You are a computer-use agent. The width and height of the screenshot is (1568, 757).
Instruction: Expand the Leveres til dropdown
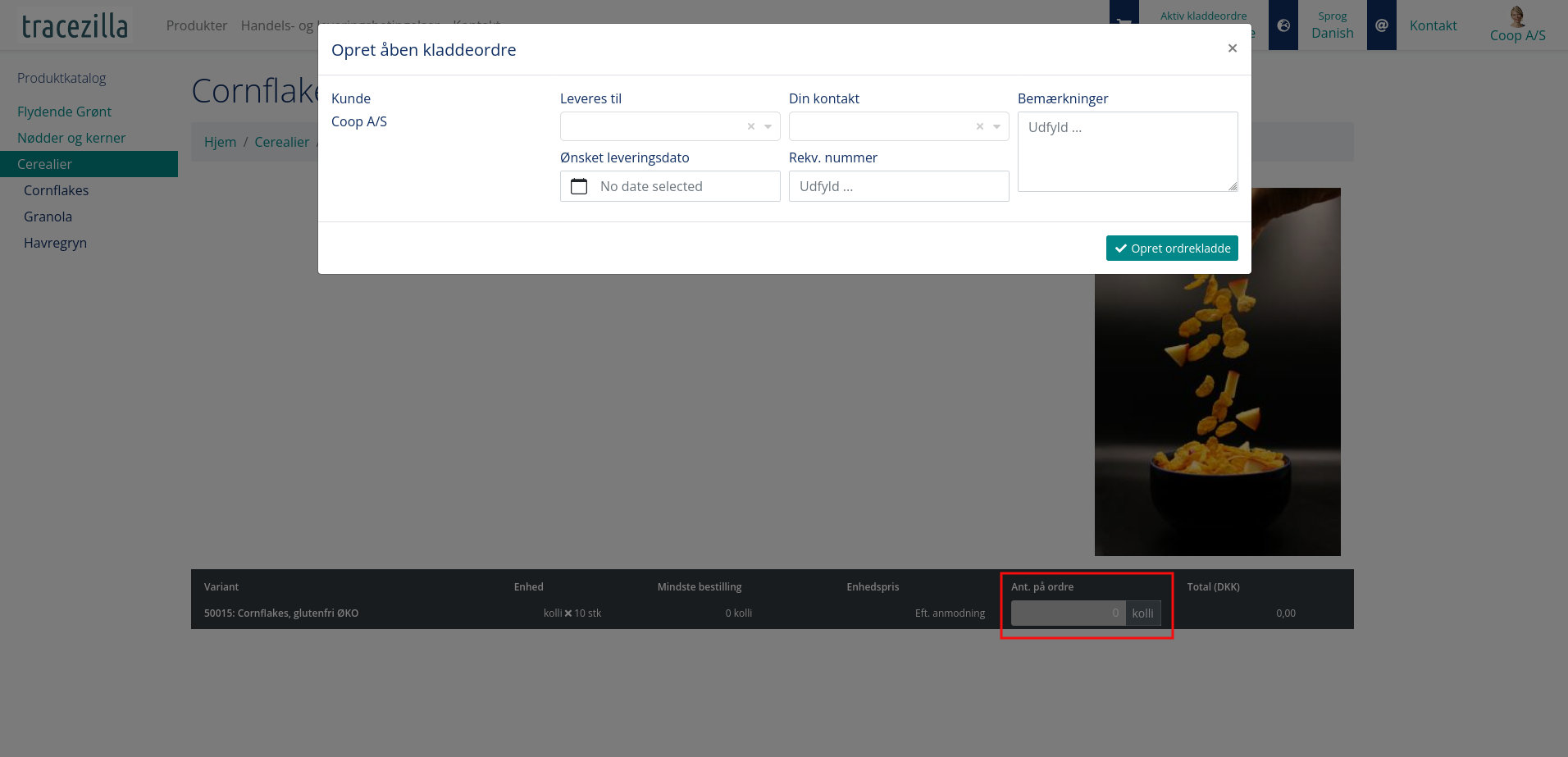[x=768, y=126]
